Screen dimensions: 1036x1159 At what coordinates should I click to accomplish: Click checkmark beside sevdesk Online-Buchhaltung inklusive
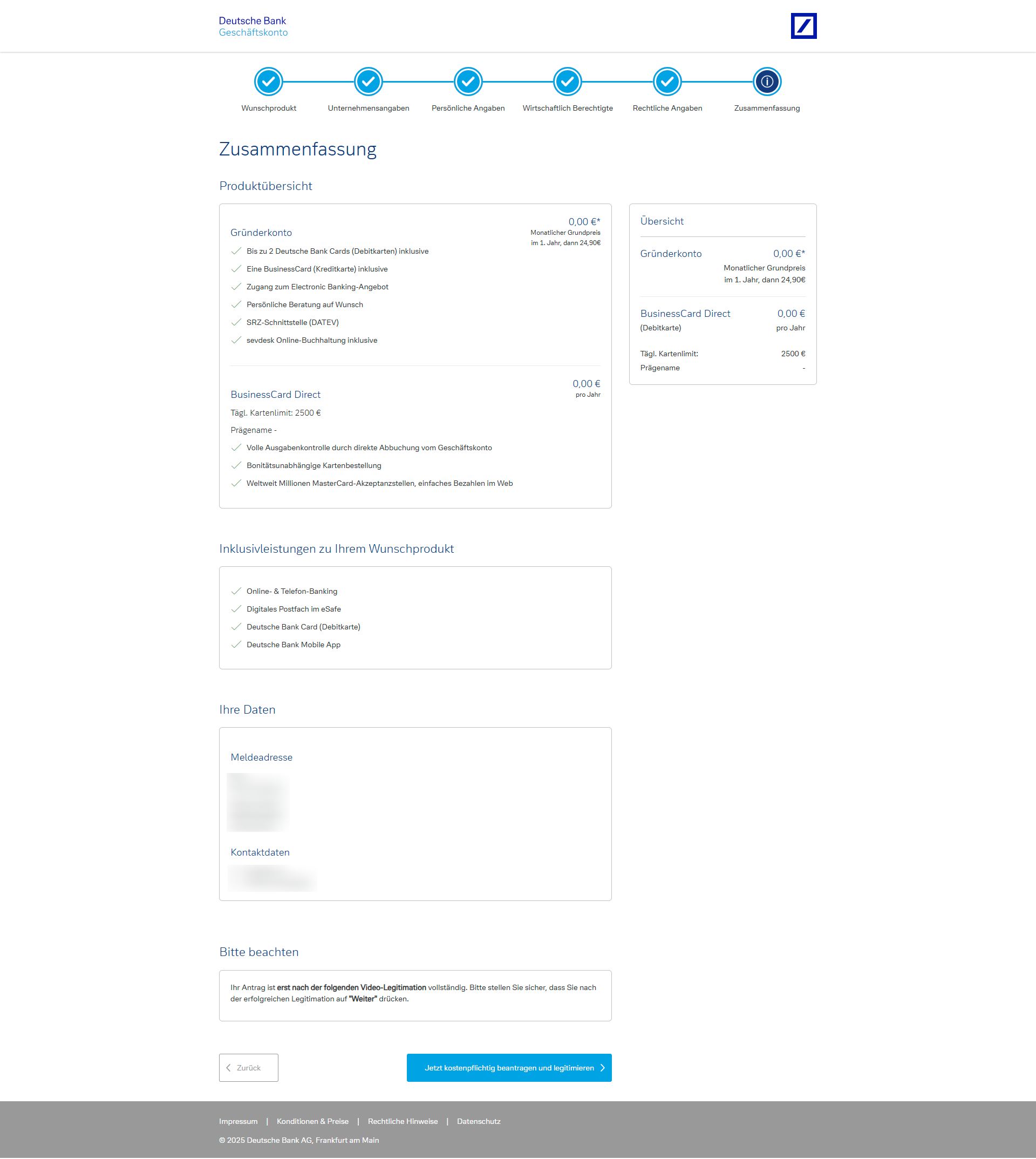[236, 340]
